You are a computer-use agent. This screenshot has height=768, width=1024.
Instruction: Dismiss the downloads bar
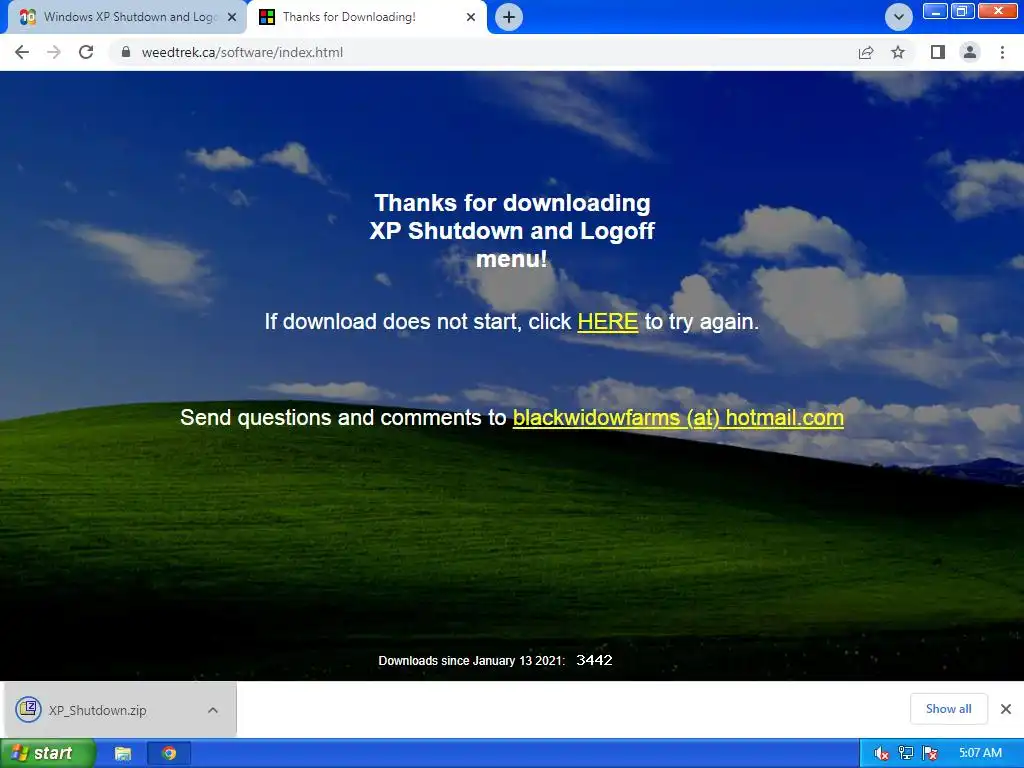click(x=1006, y=709)
